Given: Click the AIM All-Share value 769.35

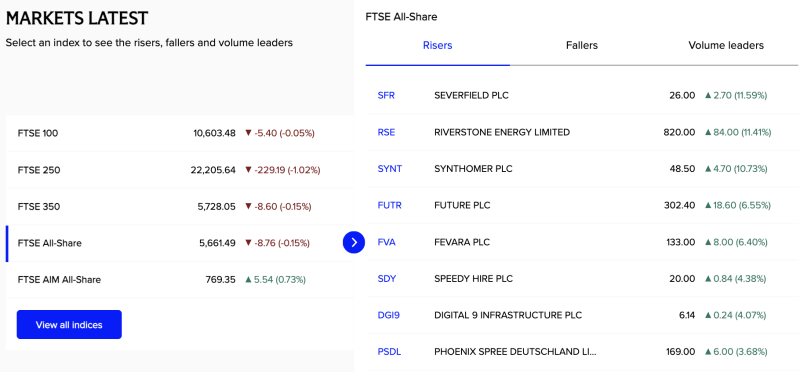Looking at the screenshot, I should coord(220,280).
